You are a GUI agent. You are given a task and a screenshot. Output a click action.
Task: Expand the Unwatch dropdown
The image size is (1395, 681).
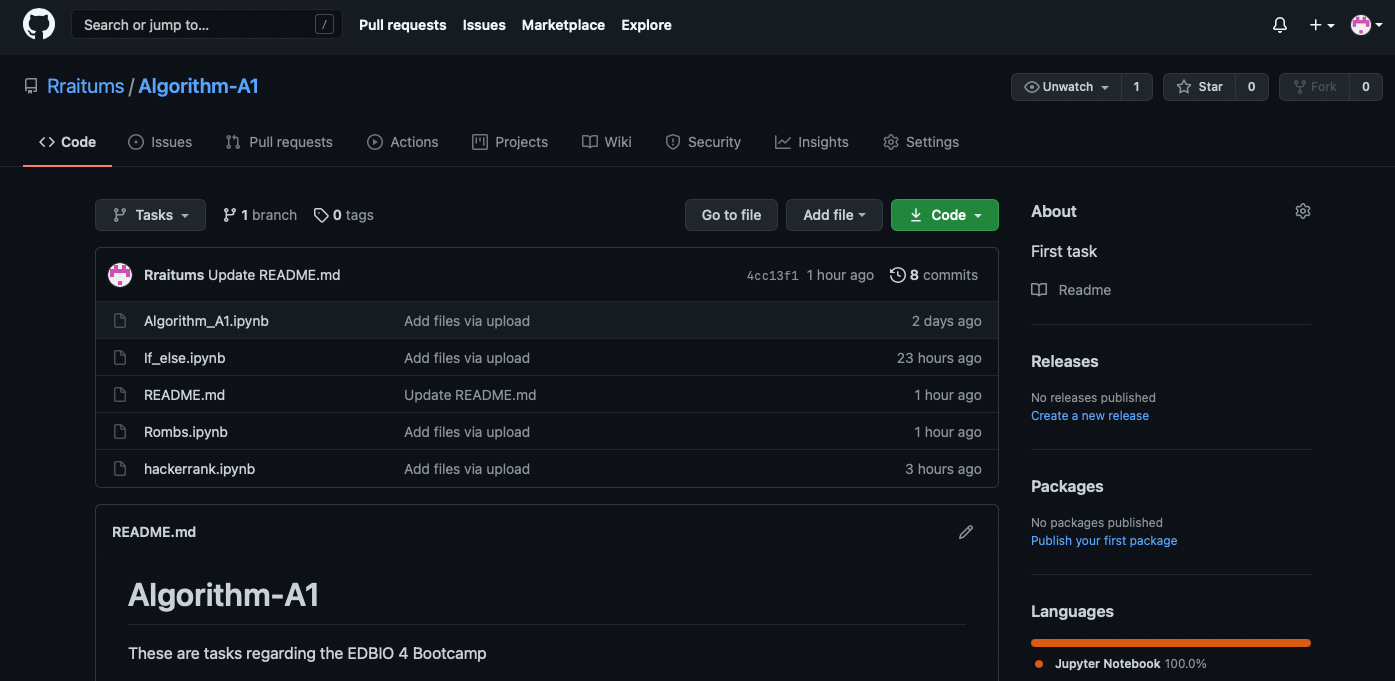(x=1066, y=87)
